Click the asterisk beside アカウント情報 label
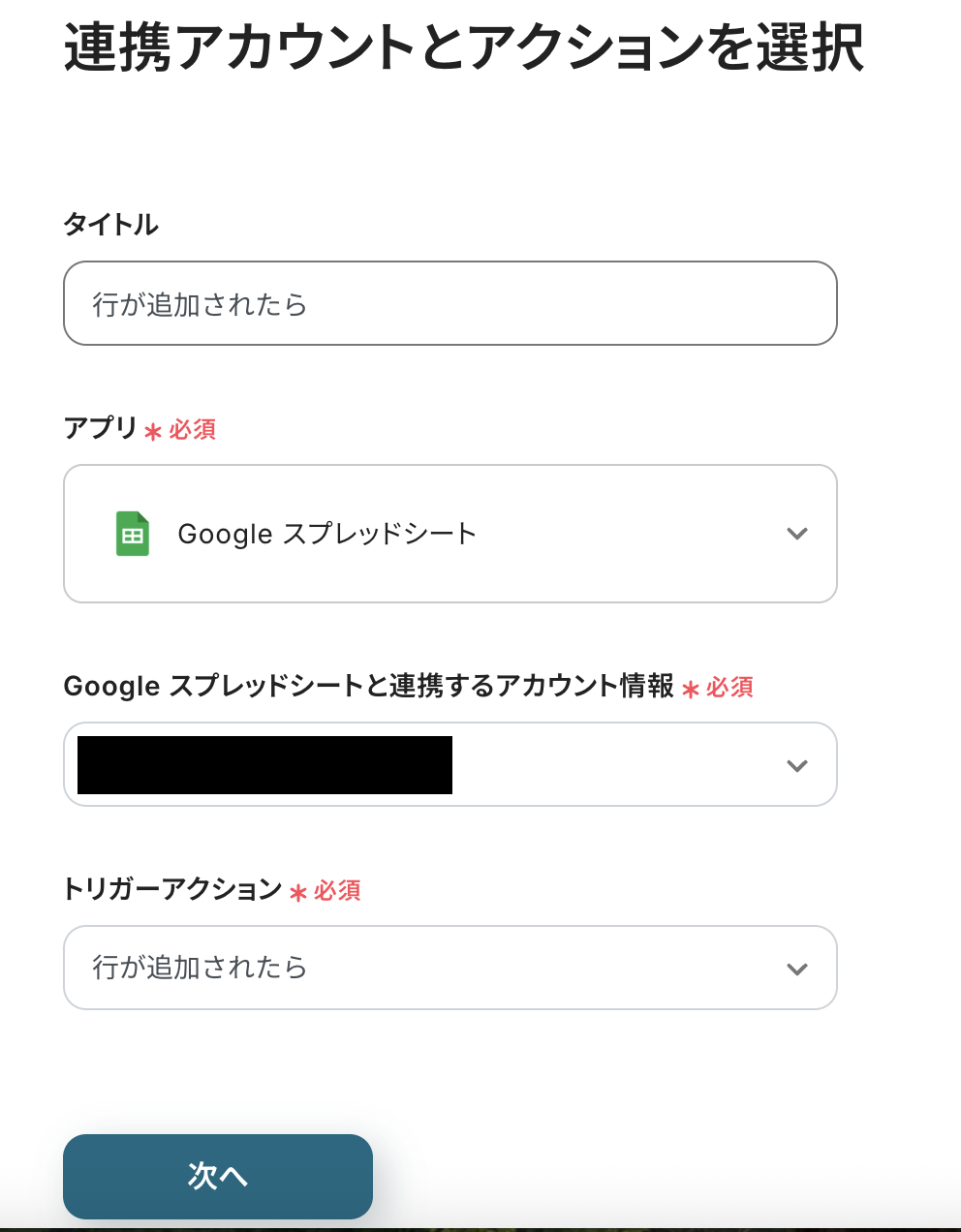The image size is (961, 1232). point(691,689)
